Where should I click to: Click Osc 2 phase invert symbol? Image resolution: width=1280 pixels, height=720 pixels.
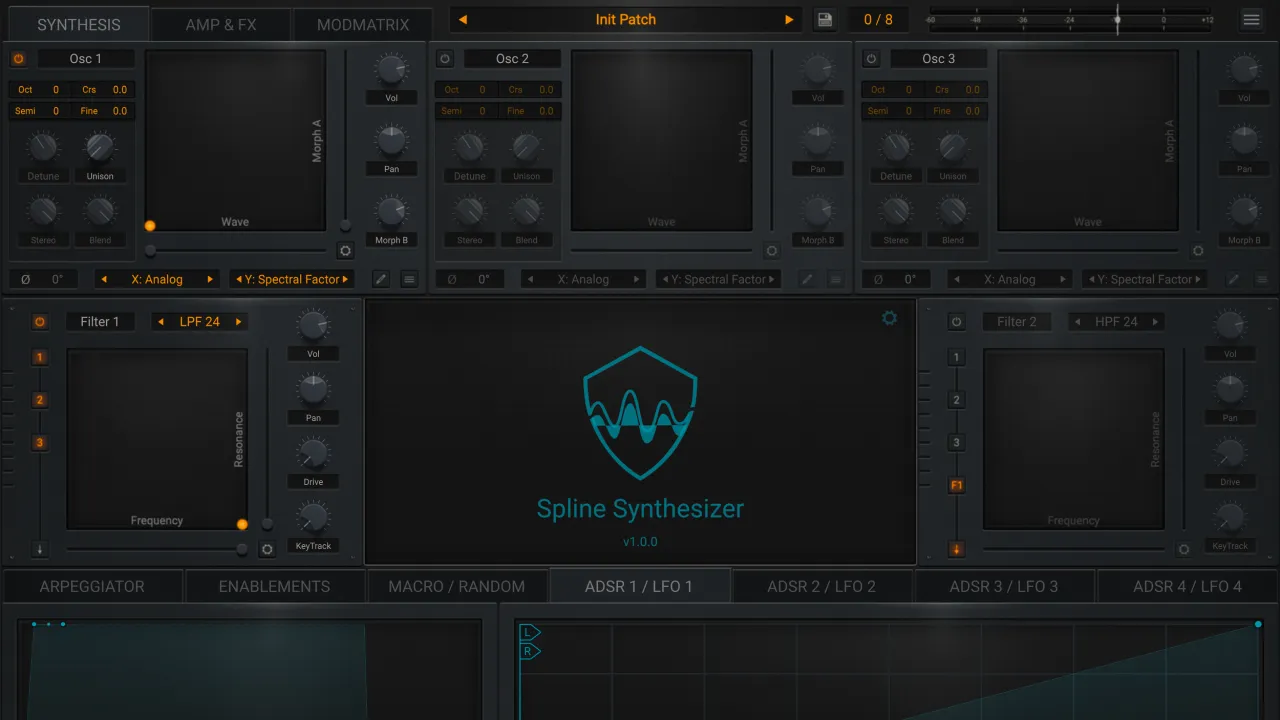[x=451, y=280]
